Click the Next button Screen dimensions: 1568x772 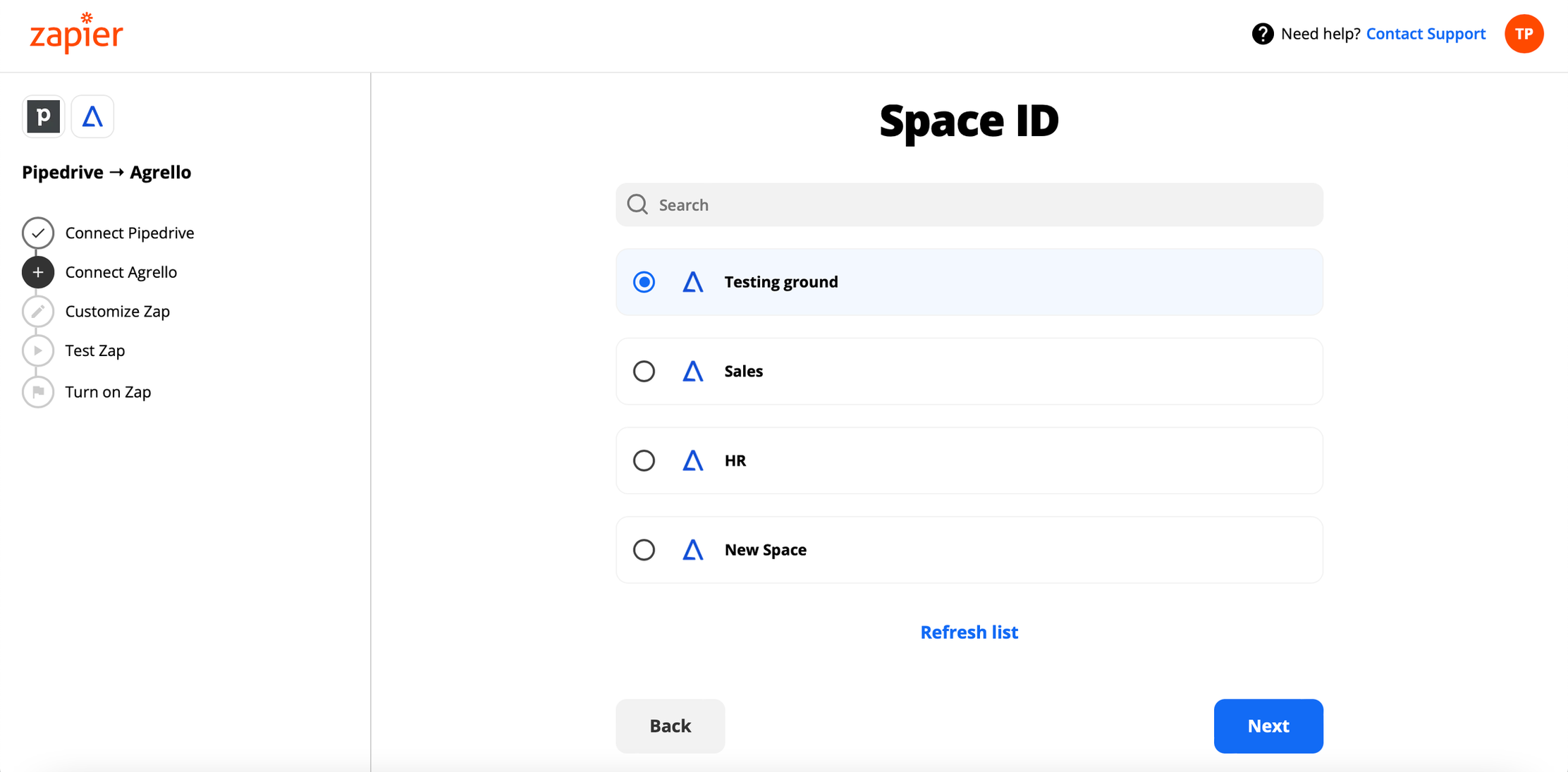pyautogui.click(x=1268, y=725)
